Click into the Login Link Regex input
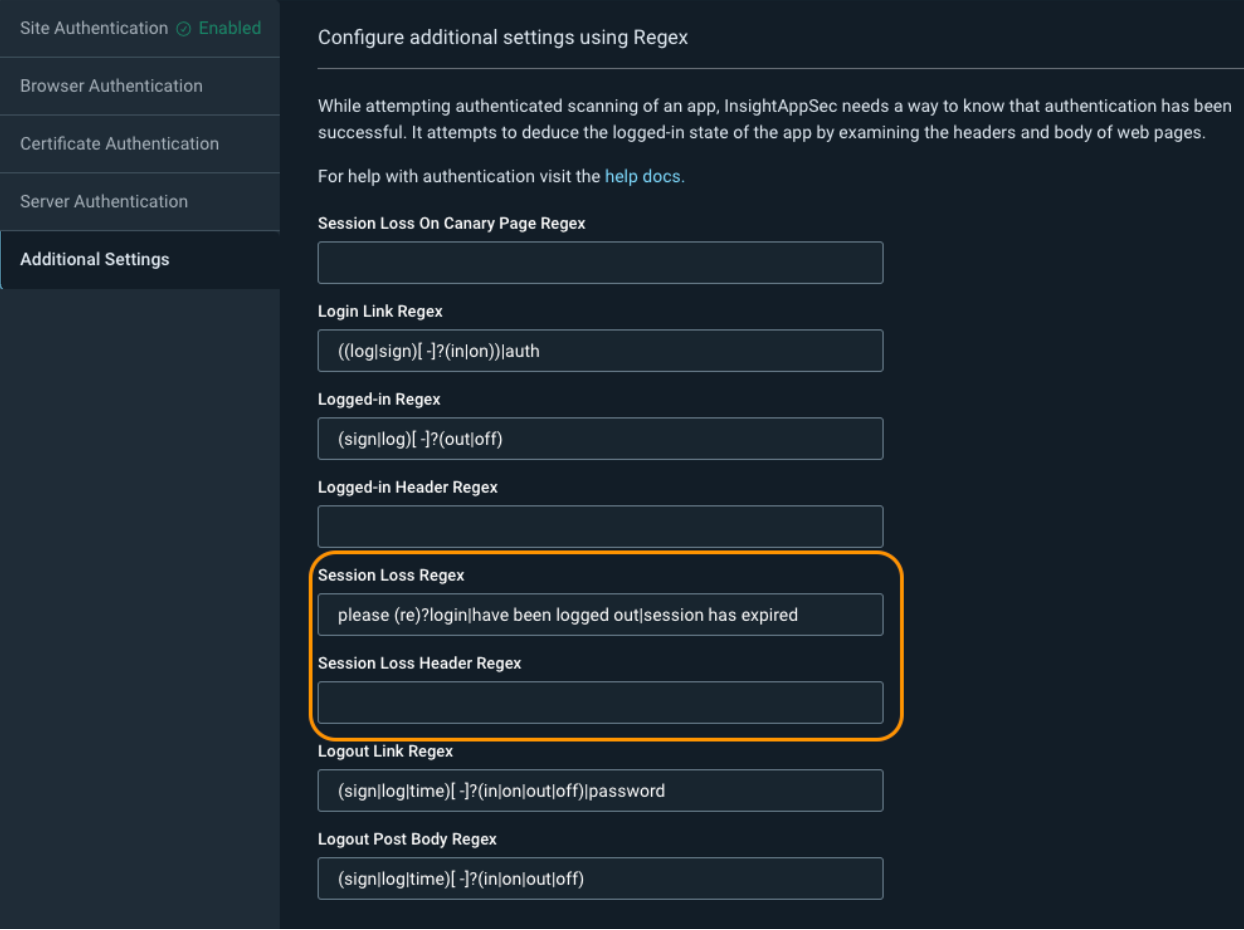The width and height of the screenshot is (1244, 930). click(x=600, y=351)
